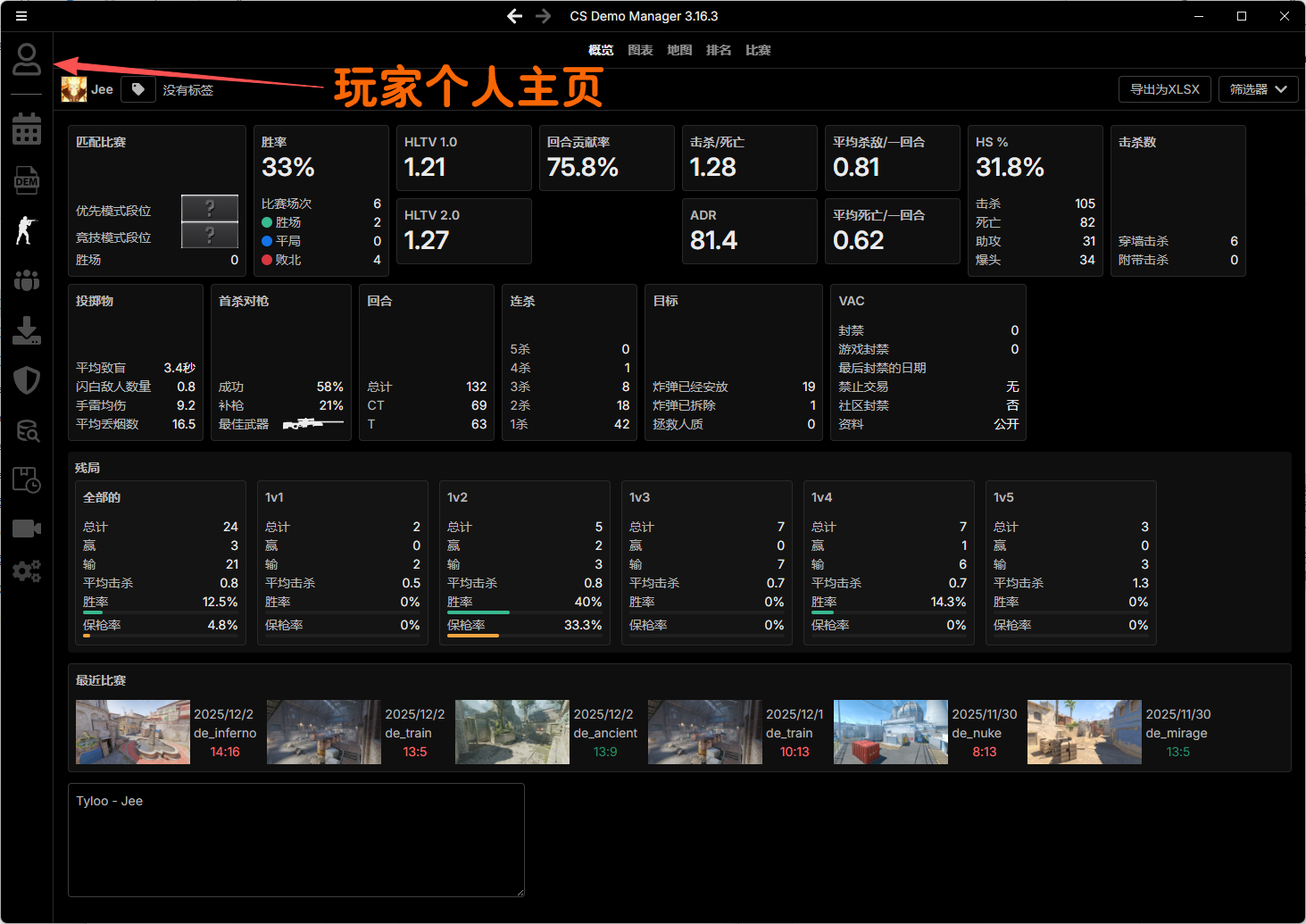Open the player profile sidebar icon
1306x924 pixels.
point(27,60)
